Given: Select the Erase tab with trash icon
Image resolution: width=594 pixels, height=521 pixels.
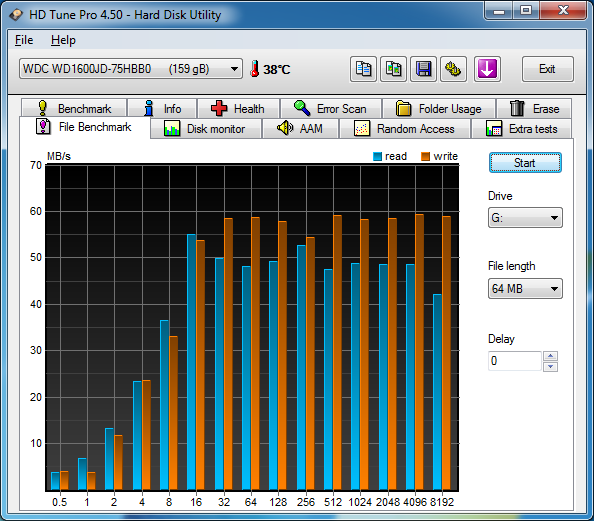Looking at the screenshot, I should tap(534, 109).
